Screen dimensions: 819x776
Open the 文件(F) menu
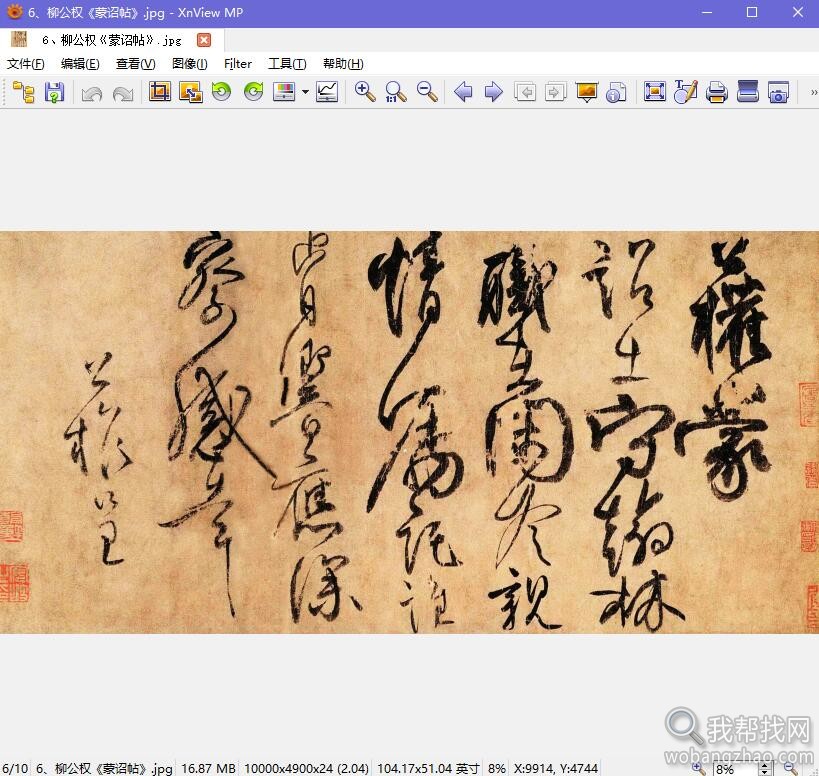[x=25, y=64]
